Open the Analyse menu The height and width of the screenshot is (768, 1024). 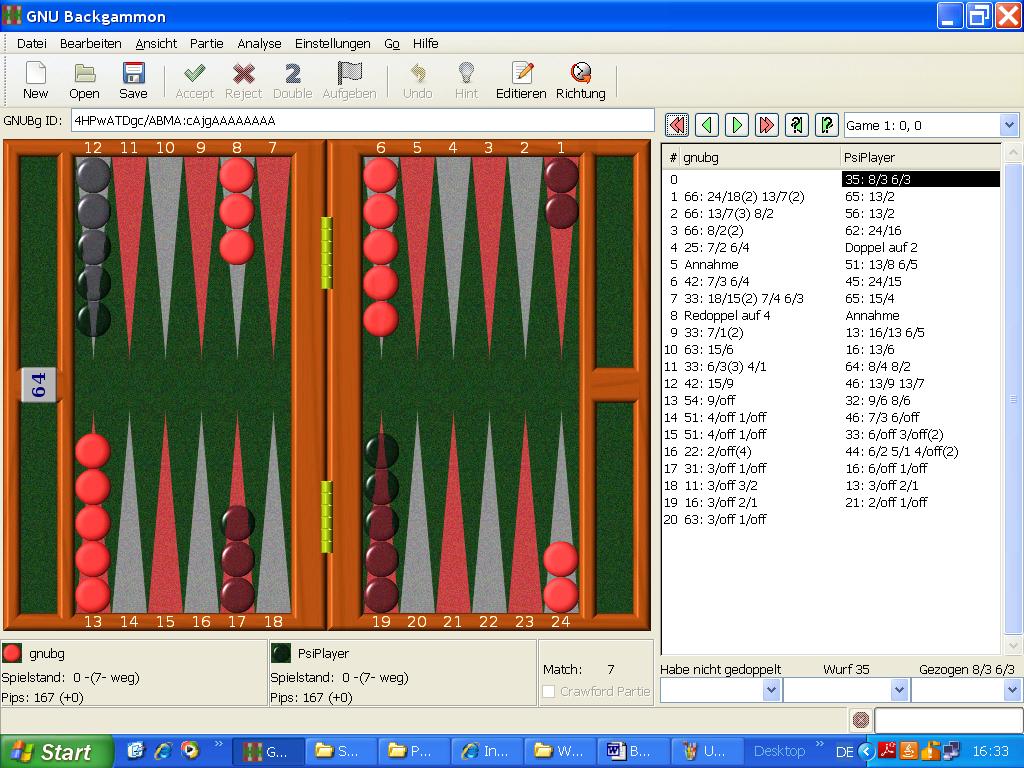(x=259, y=44)
